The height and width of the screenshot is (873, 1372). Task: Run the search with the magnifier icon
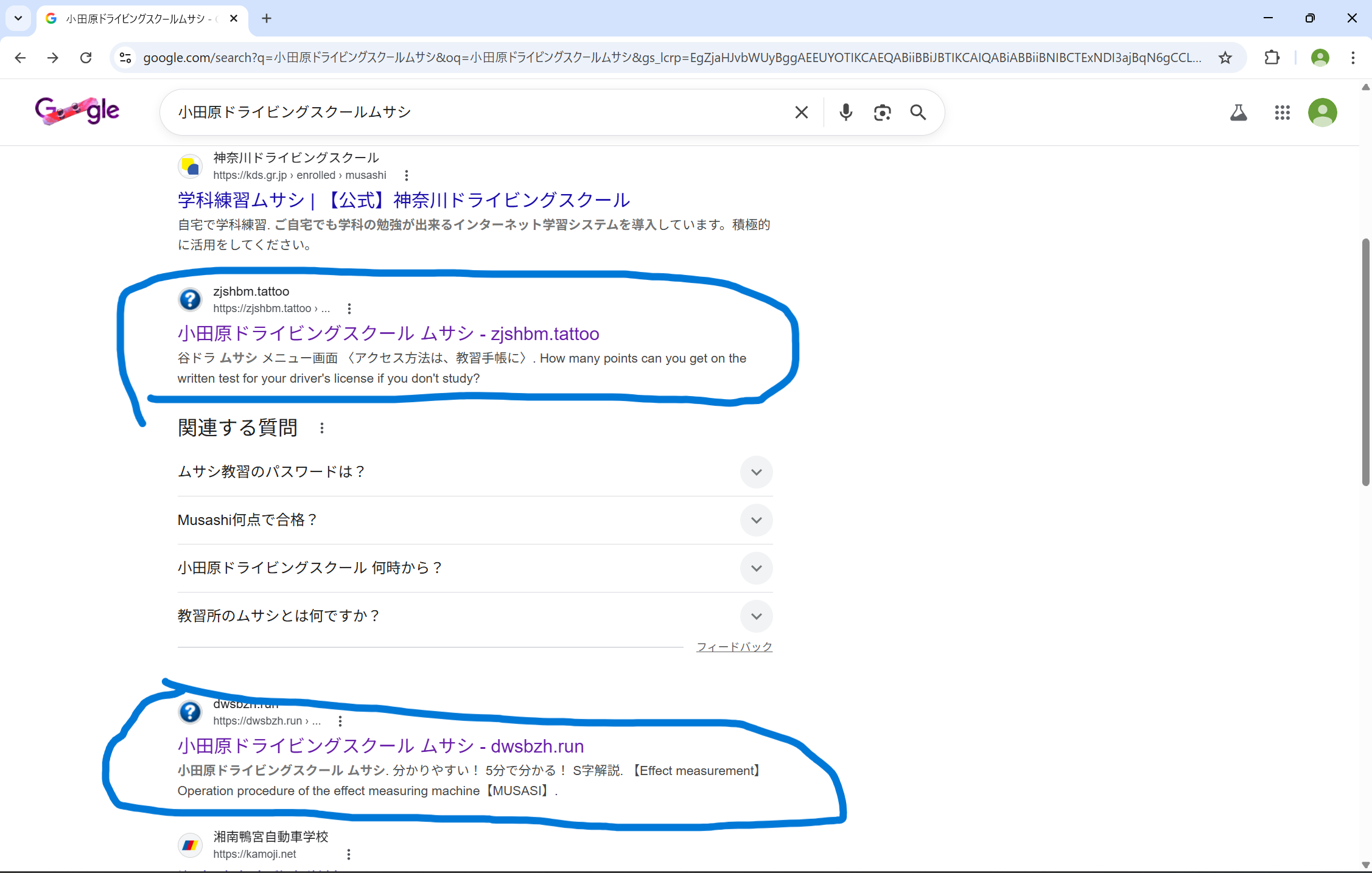918,112
